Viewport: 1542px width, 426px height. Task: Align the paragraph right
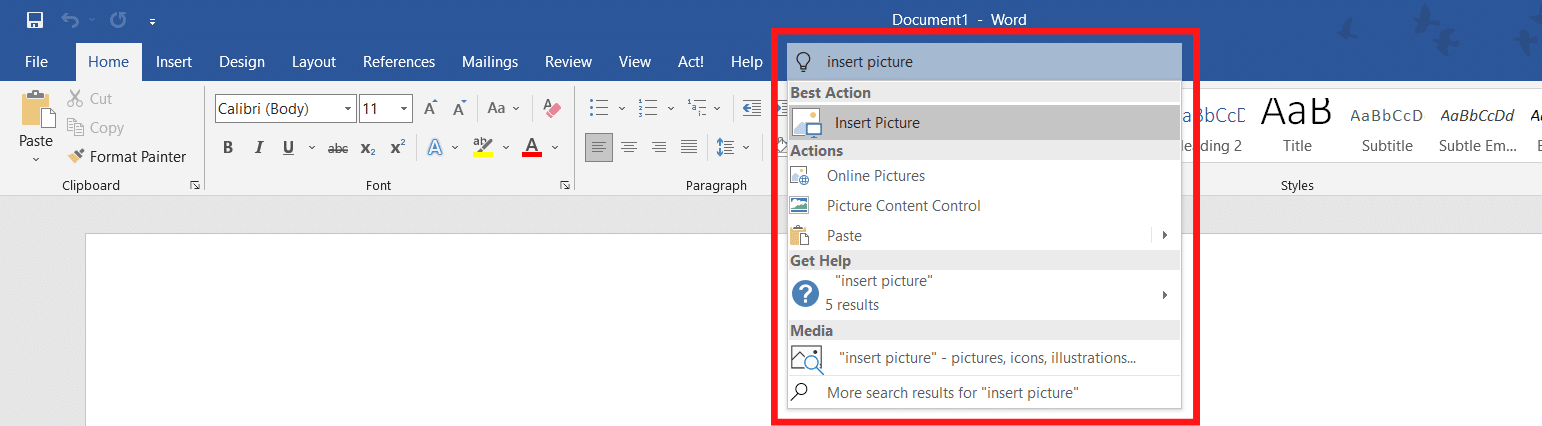[659, 148]
